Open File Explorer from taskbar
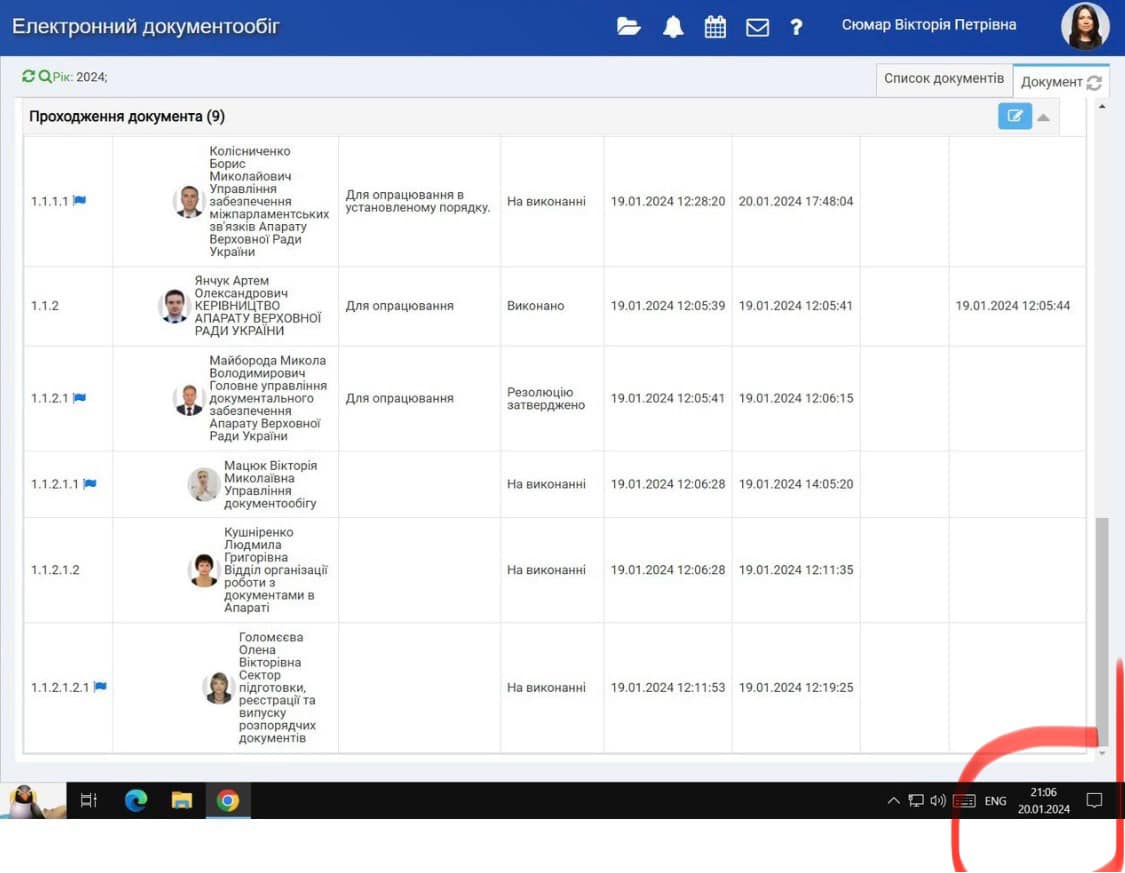The width and height of the screenshot is (1125, 873). pos(182,801)
